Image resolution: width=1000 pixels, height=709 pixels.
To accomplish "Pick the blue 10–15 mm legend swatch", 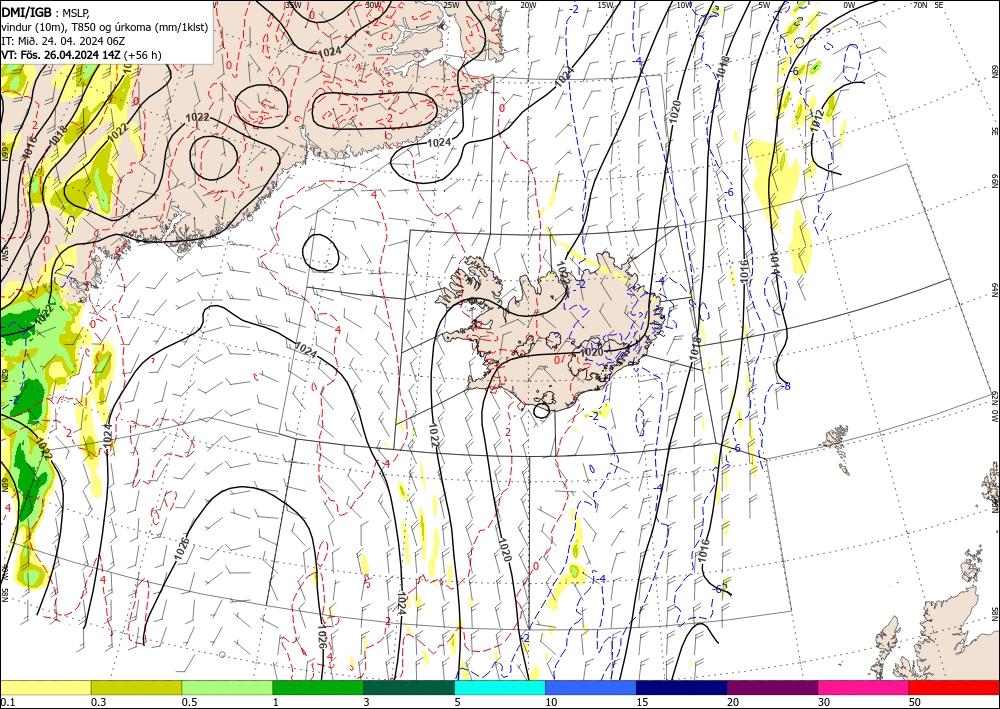I will tap(591, 687).
